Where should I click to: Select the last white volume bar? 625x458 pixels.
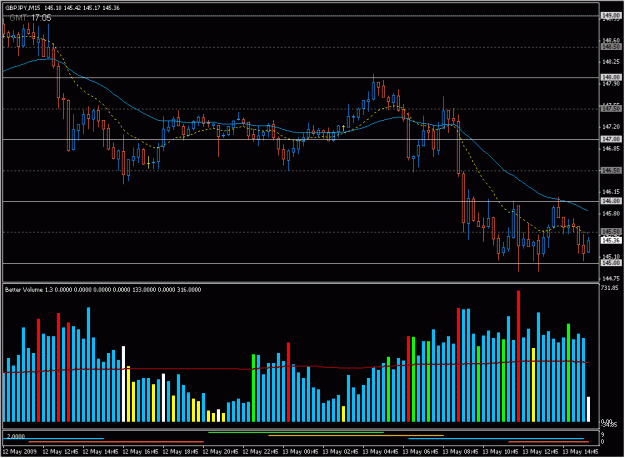tap(588, 409)
